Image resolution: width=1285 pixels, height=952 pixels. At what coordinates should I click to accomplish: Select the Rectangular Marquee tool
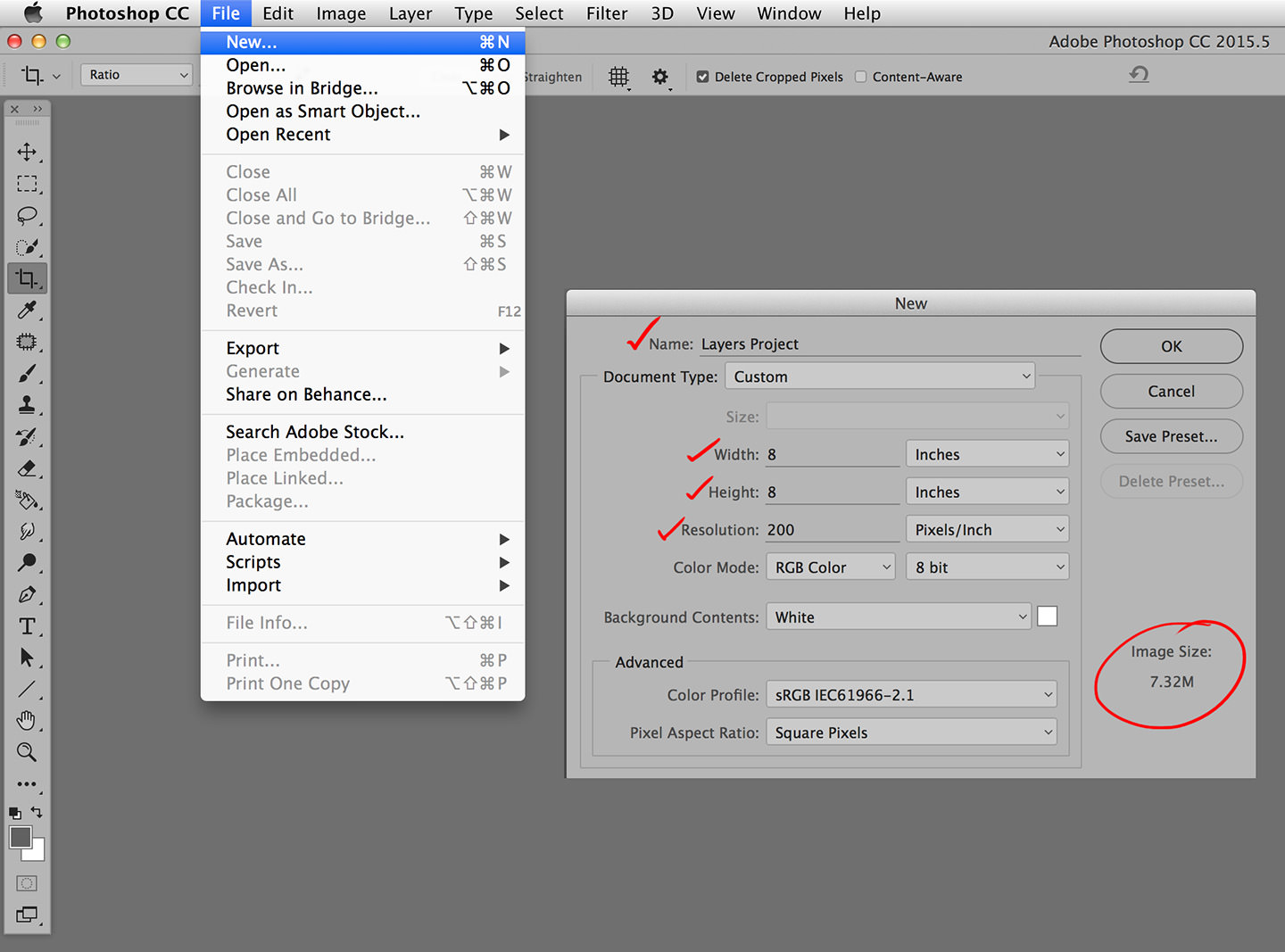27,184
